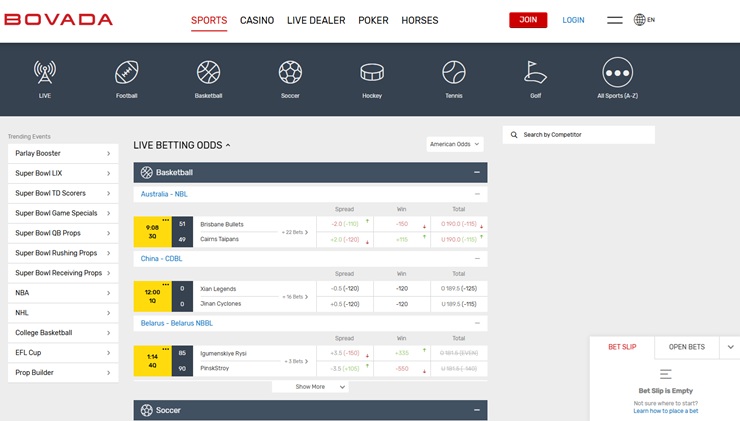The width and height of the screenshot is (740, 421).
Task: Select the Hockey puck icon
Action: click(x=372, y=74)
